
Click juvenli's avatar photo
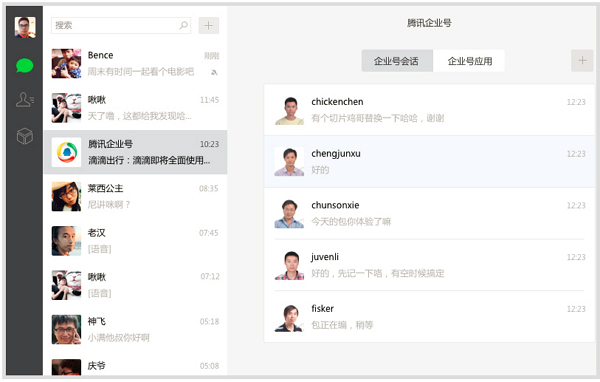point(289,265)
